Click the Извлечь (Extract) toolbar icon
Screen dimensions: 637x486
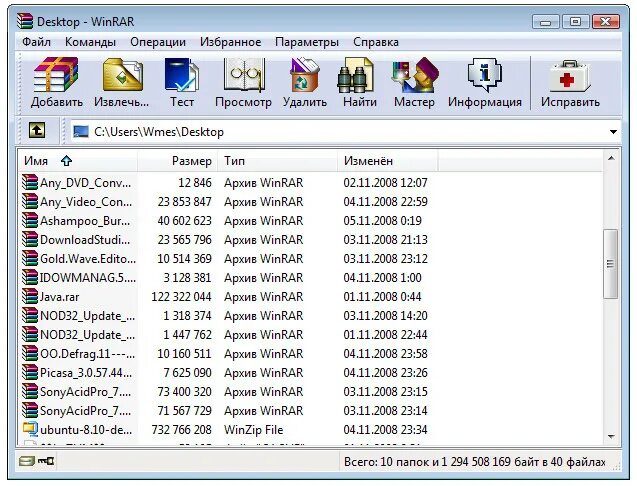(x=122, y=75)
